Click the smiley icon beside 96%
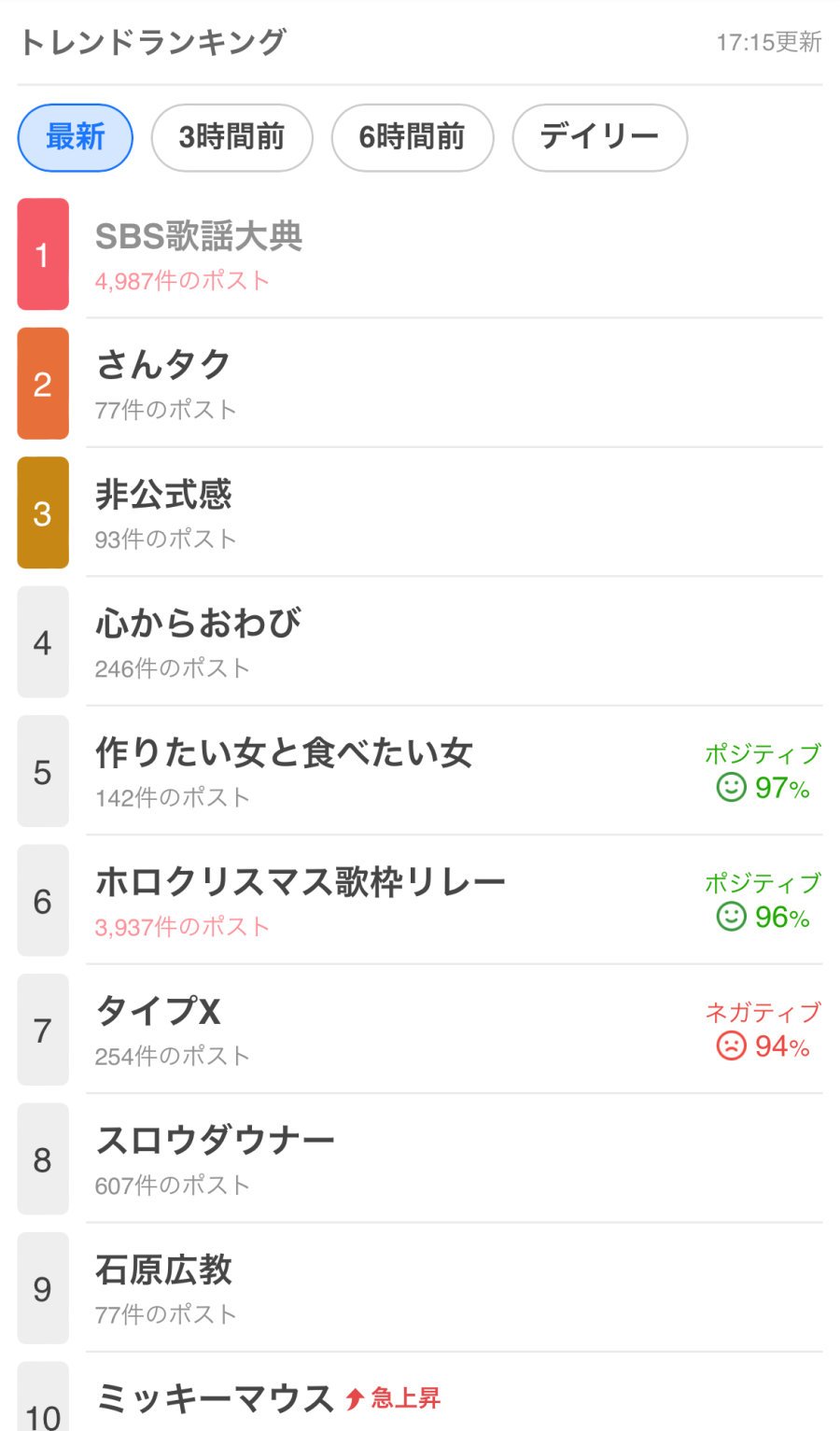 click(731, 916)
